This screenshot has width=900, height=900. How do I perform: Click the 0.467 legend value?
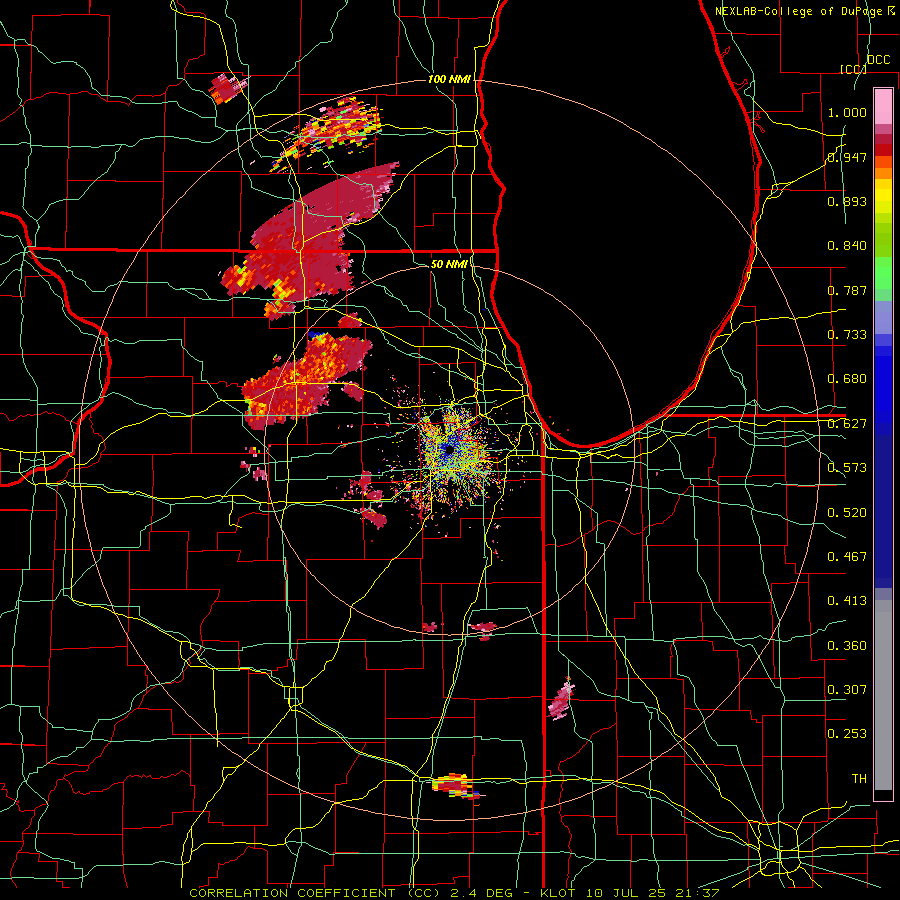(847, 557)
